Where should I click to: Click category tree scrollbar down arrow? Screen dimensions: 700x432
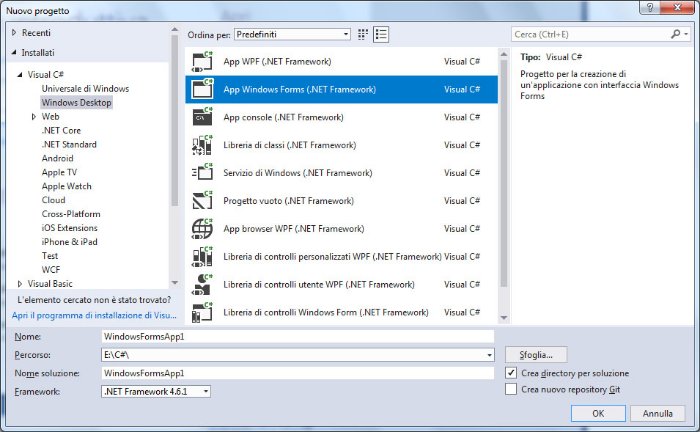point(175,283)
